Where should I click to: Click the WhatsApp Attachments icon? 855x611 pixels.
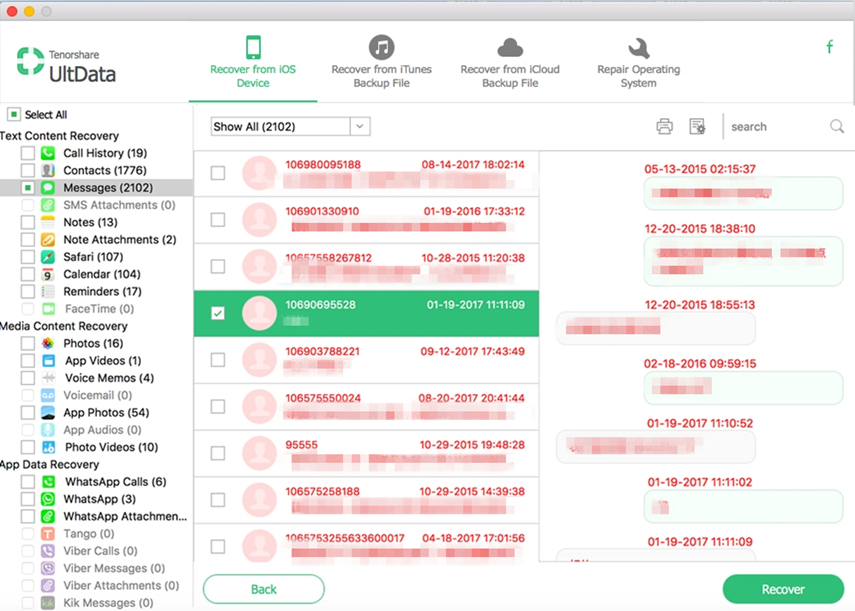tap(48, 516)
